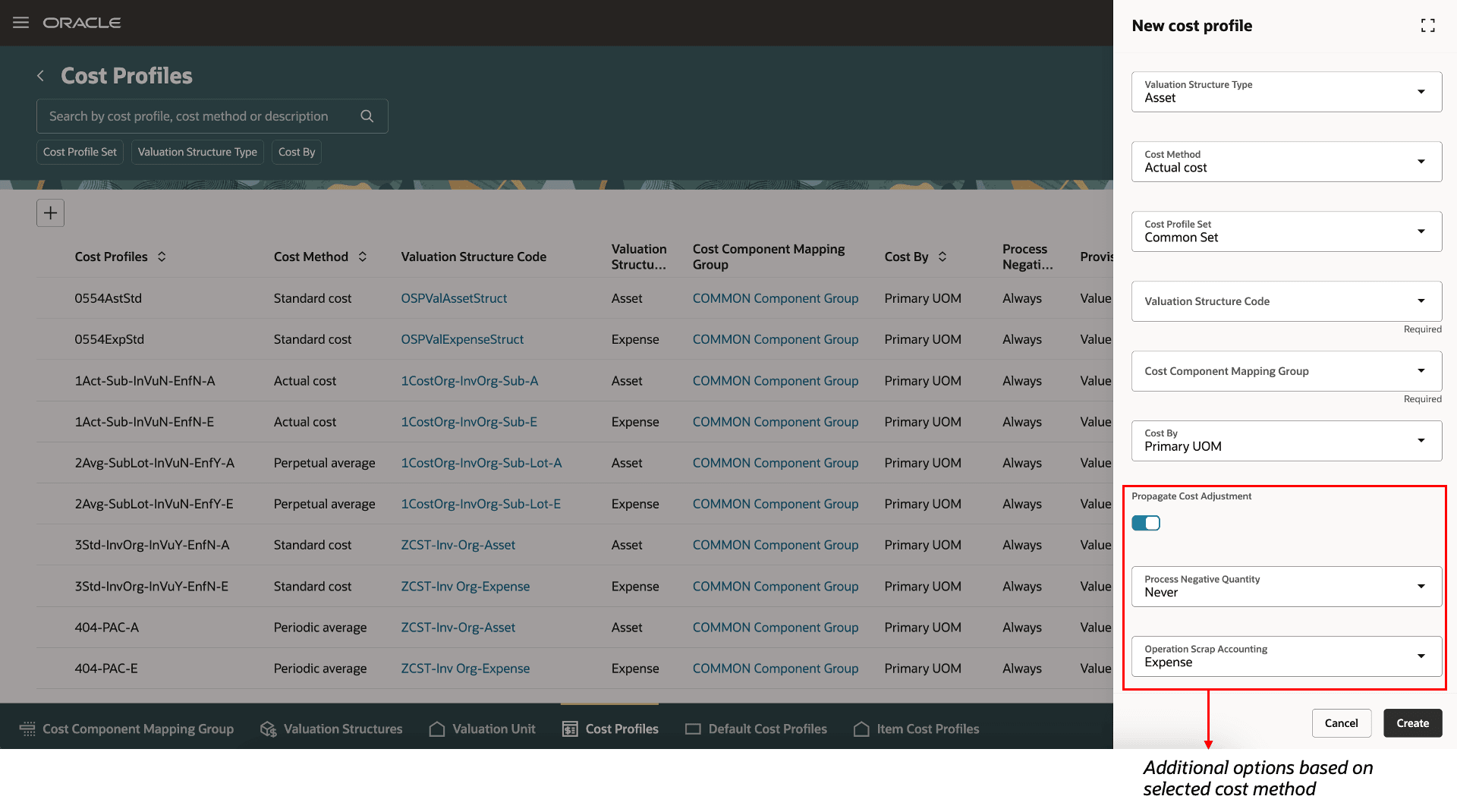Sort by the Cost By column arrows
1457x812 pixels.
pos(942,257)
